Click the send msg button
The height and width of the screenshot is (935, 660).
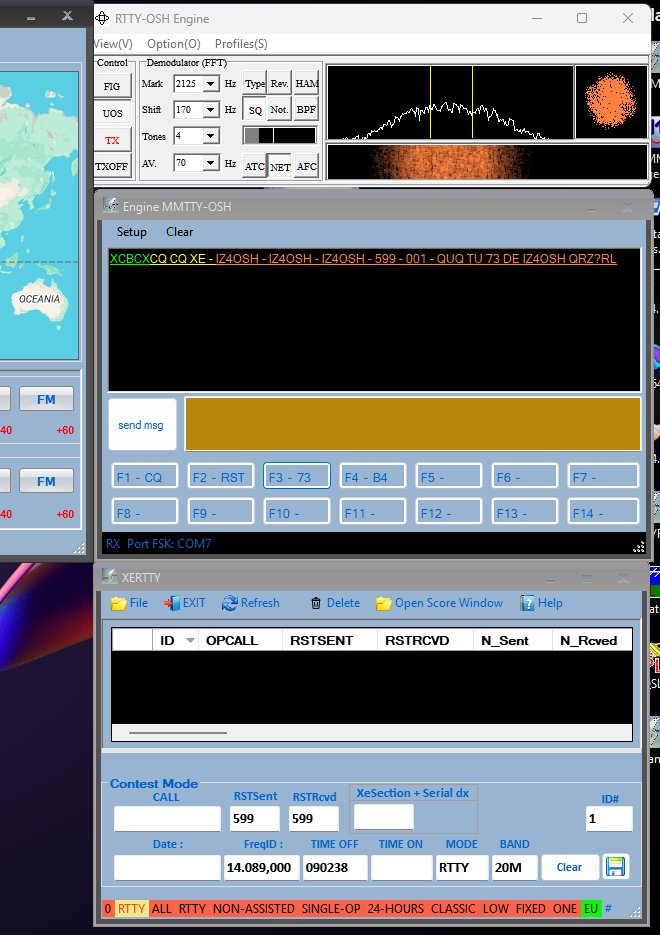coord(141,425)
